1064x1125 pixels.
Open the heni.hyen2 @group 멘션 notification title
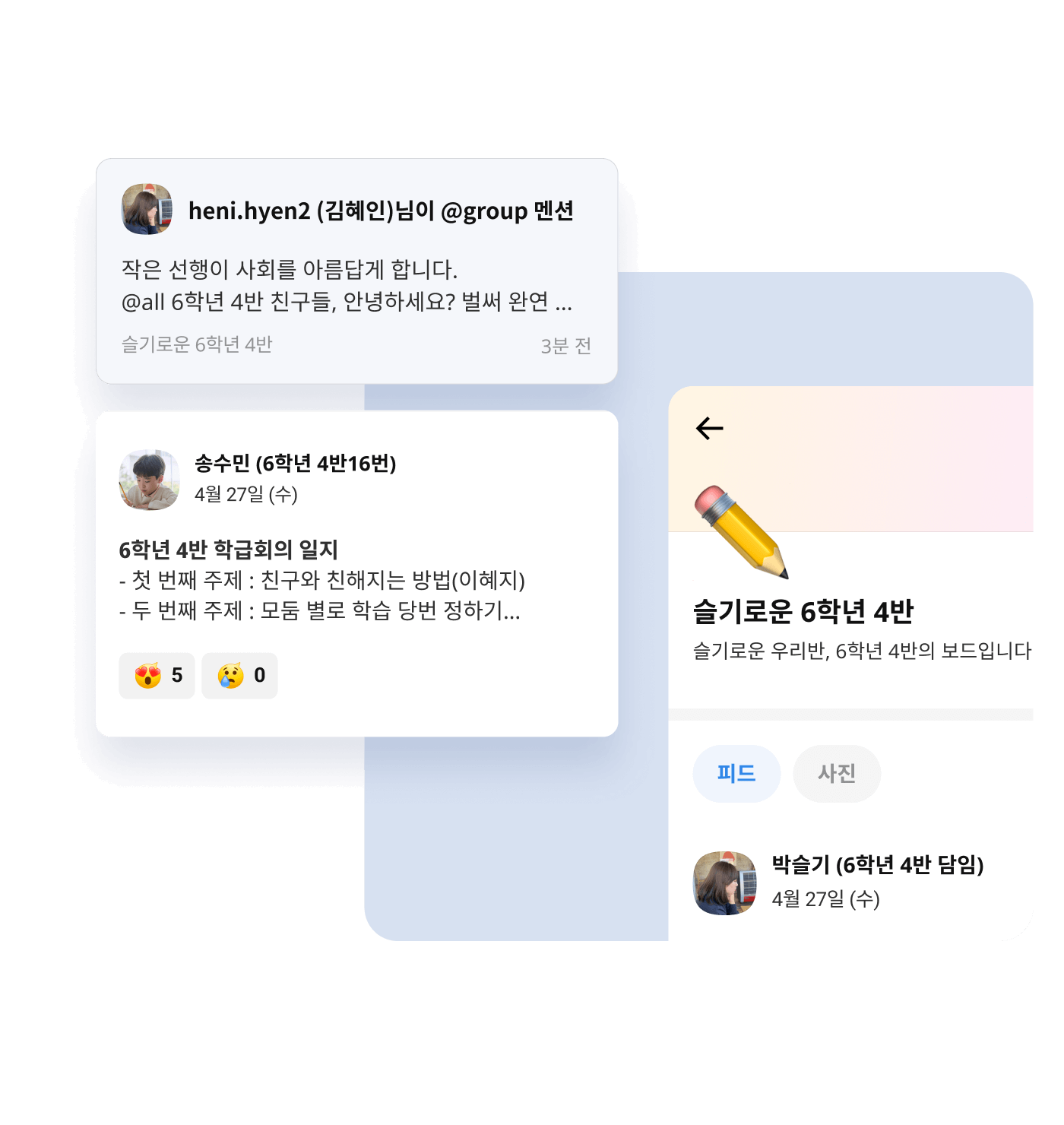click(381, 211)
